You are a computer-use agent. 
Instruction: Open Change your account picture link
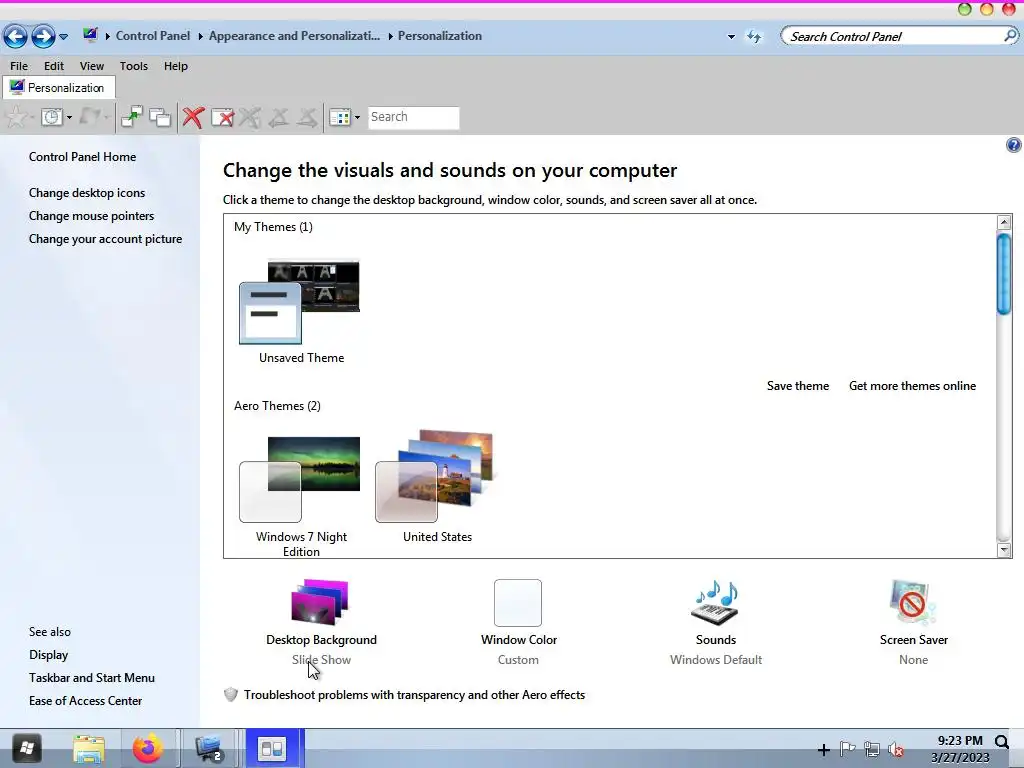tap(105, 239)
